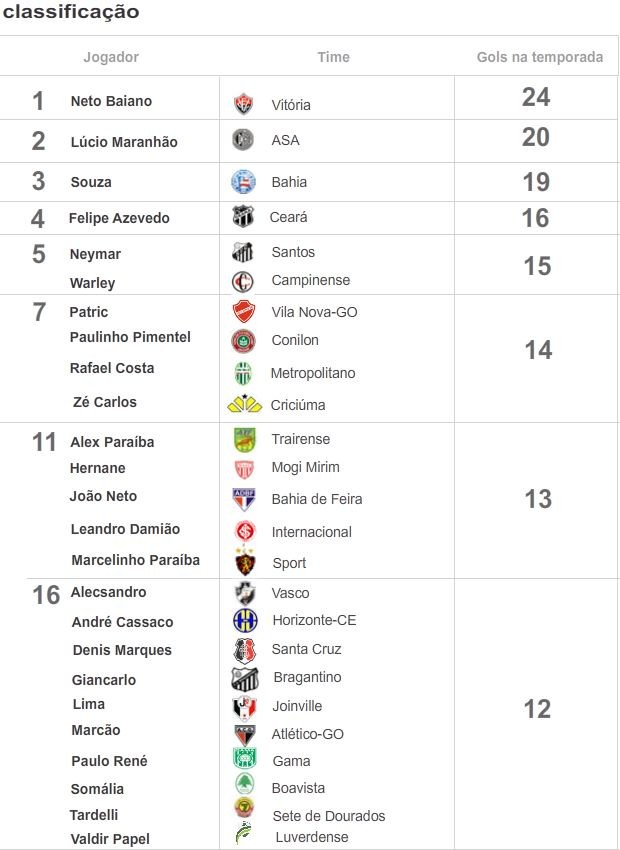The height and width of the screenshot is (850, 620).
Task: Click the Santos team logo
Action: click(242, 252)
